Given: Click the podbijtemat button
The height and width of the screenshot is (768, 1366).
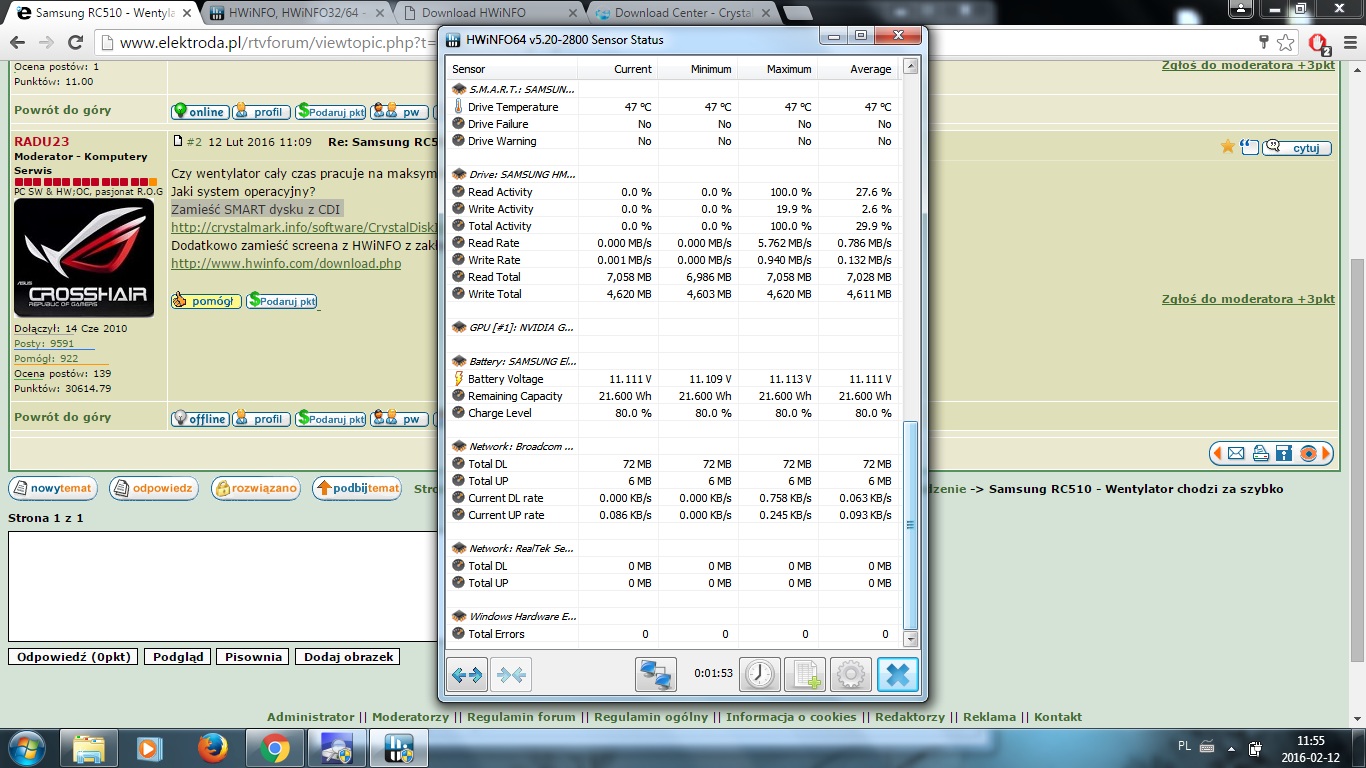Looking at the screenshot, I should 357,489.
